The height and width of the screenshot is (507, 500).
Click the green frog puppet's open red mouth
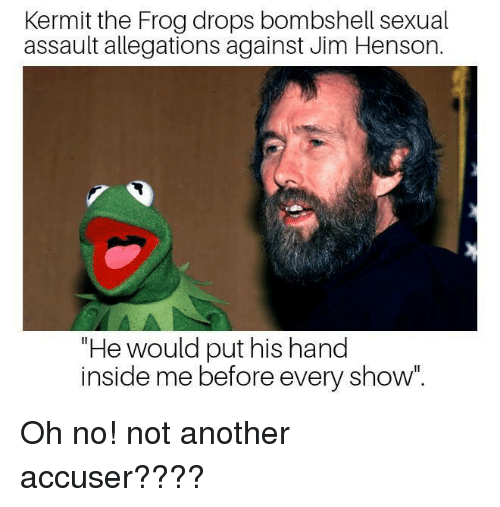coord(122,252)
